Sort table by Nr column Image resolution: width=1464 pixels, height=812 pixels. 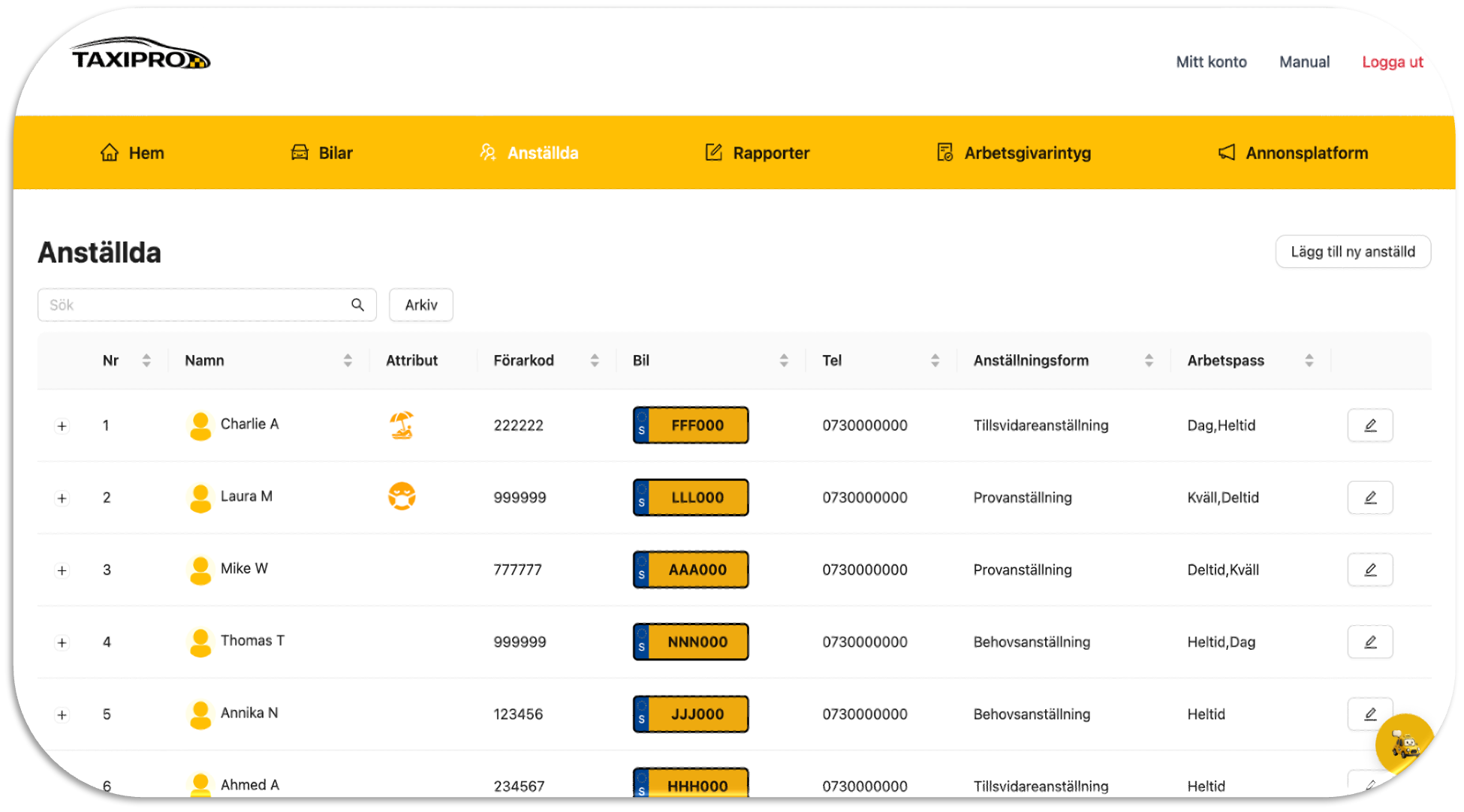[146, 360]
